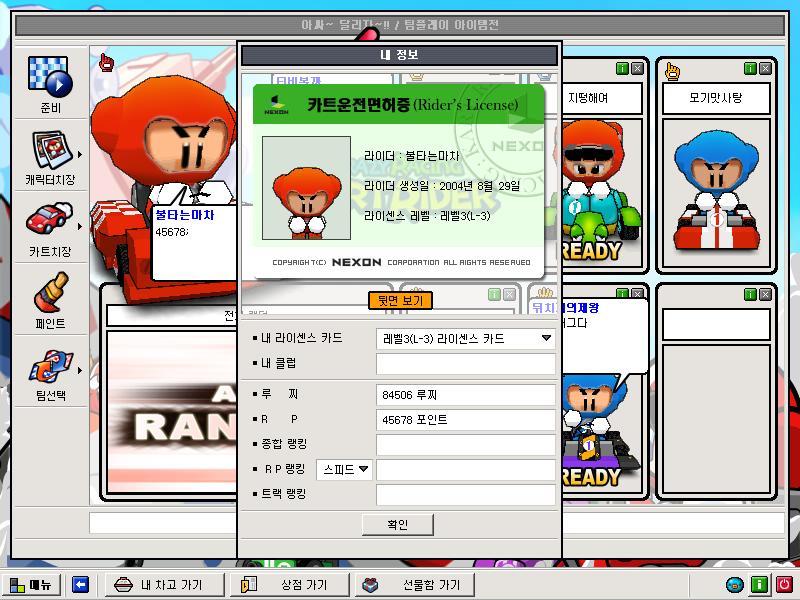The image size is (800, 600).
Task: Click the 준비 checkered flag icon
Action: coord(50,77)
